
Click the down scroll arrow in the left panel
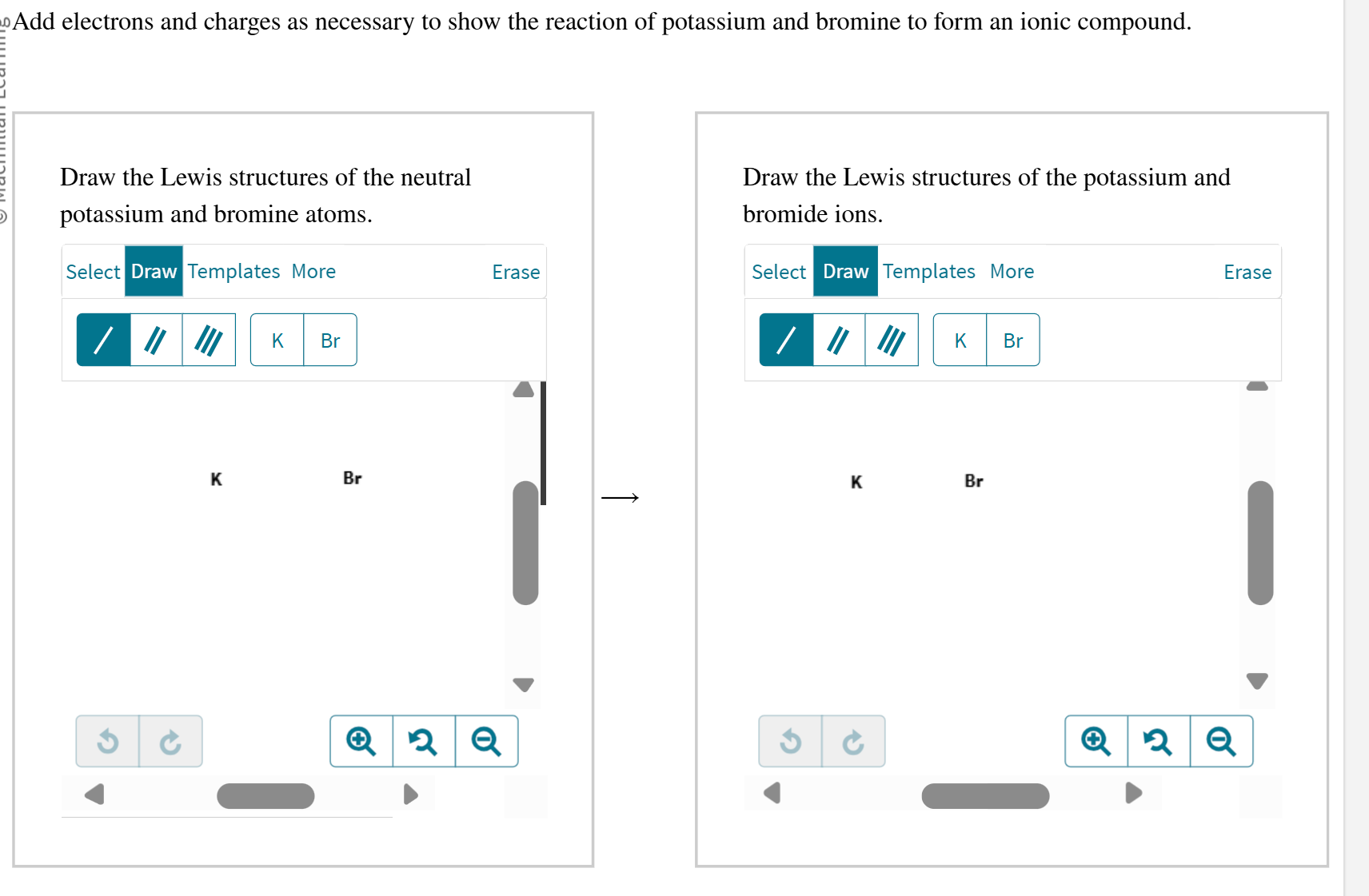[x=524, y=684]
